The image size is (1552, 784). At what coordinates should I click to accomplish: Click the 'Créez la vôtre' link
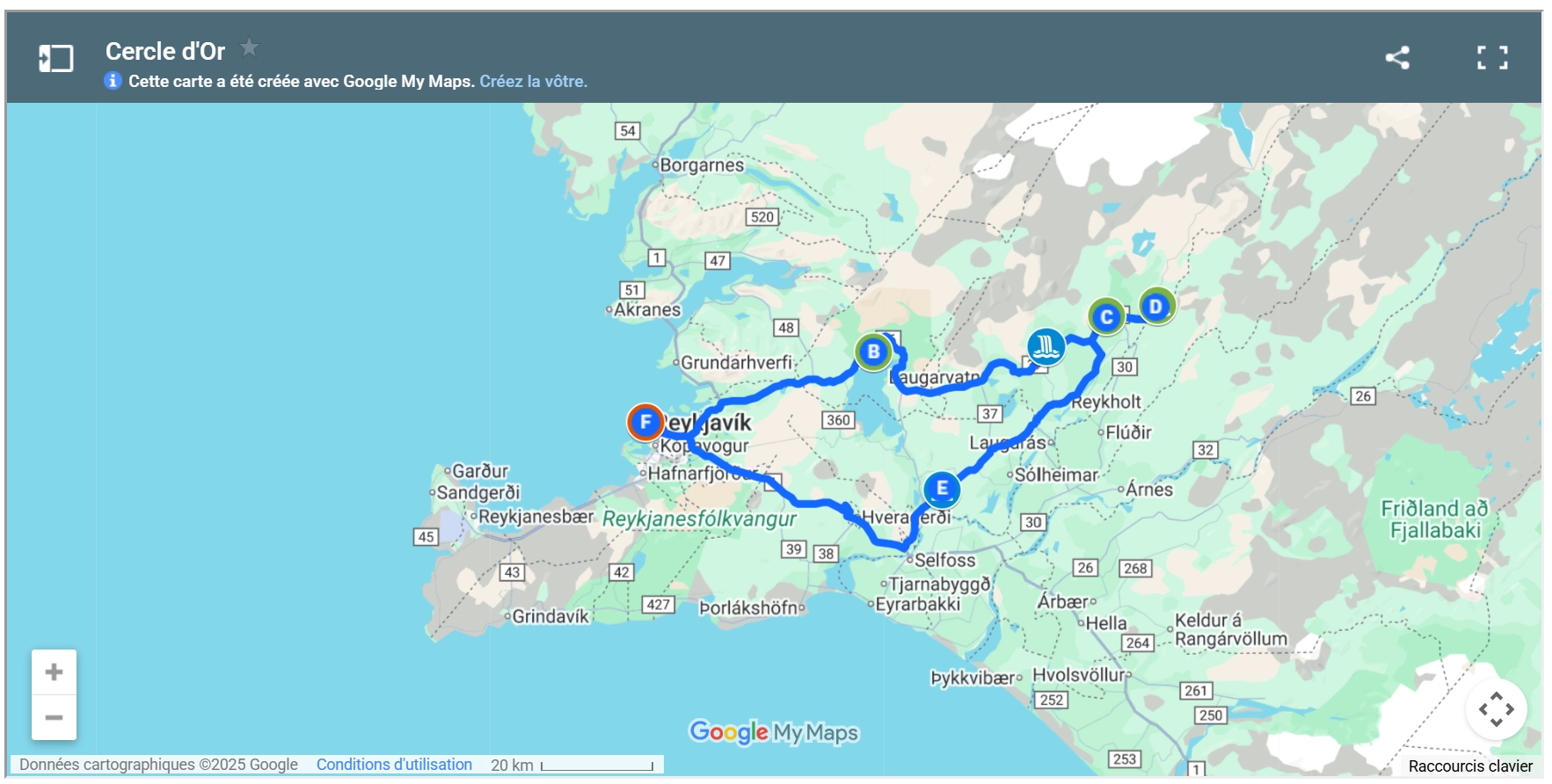pyautogui.click(x=533, y=82)
